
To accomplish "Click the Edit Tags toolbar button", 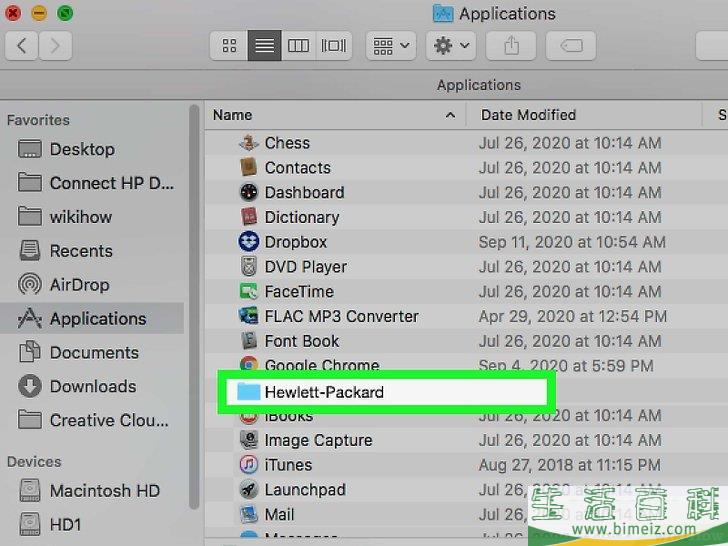I will point(571,46).
